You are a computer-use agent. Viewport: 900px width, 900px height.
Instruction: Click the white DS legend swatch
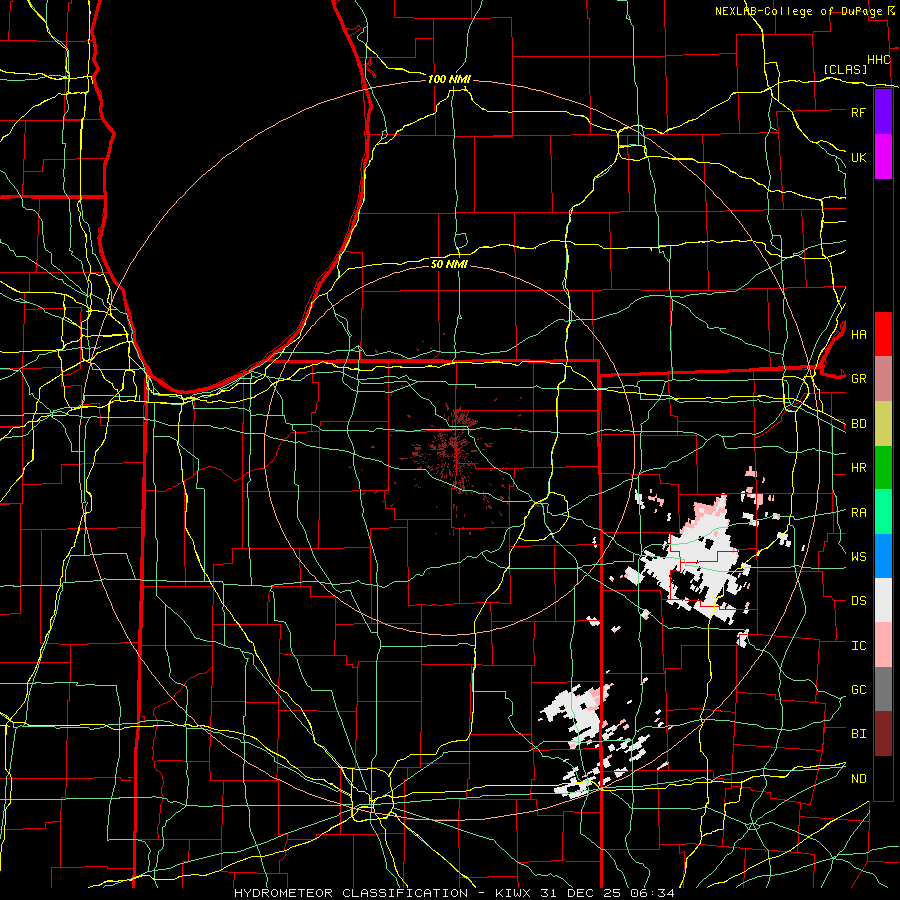(883, 600)
